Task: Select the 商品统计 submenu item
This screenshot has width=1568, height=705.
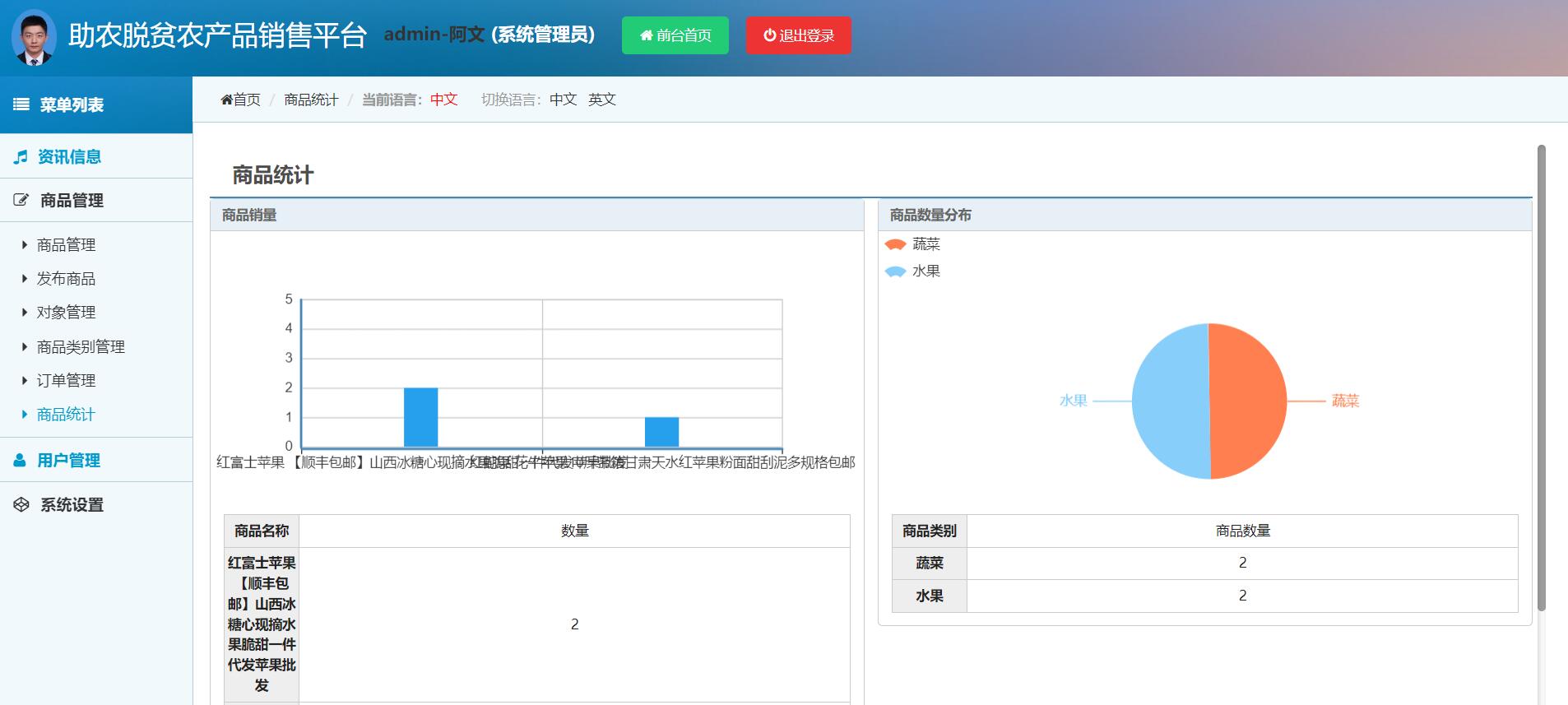Action: [66, 414]
